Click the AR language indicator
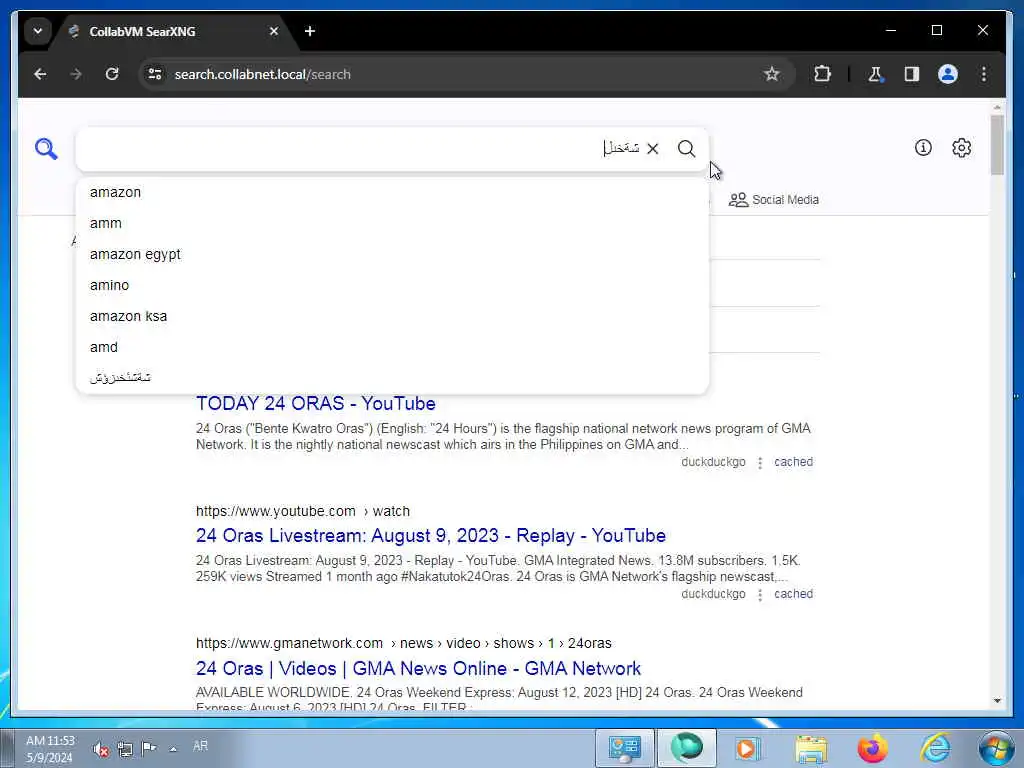Screen dimensions: 1024x768 (x=200, y=746)
